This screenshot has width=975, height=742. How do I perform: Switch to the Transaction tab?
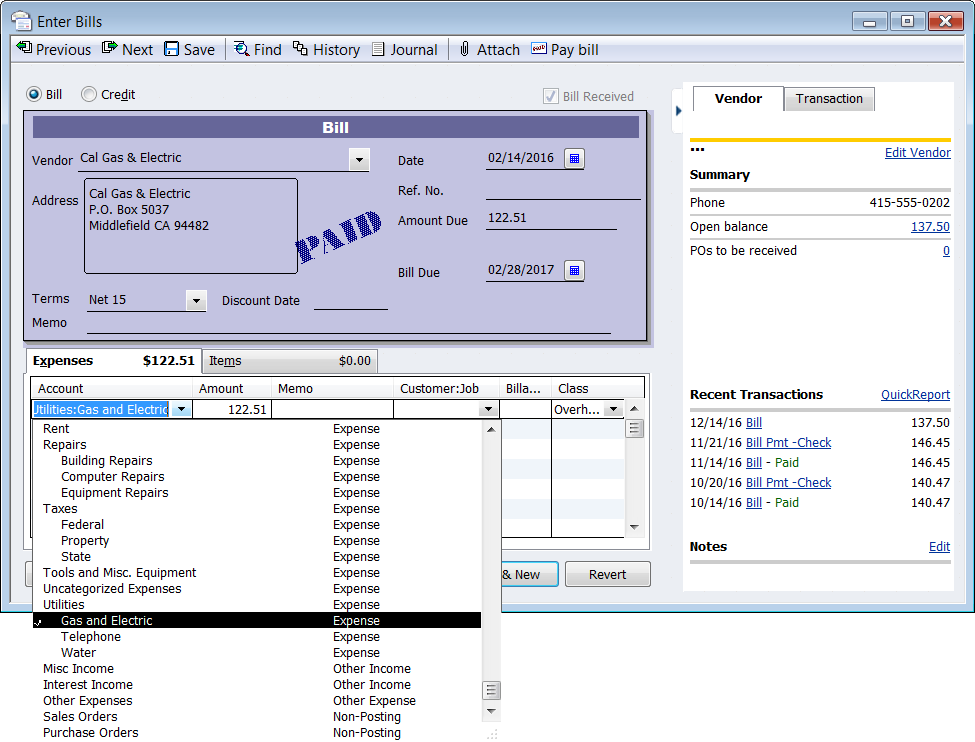tap(829, 99)
